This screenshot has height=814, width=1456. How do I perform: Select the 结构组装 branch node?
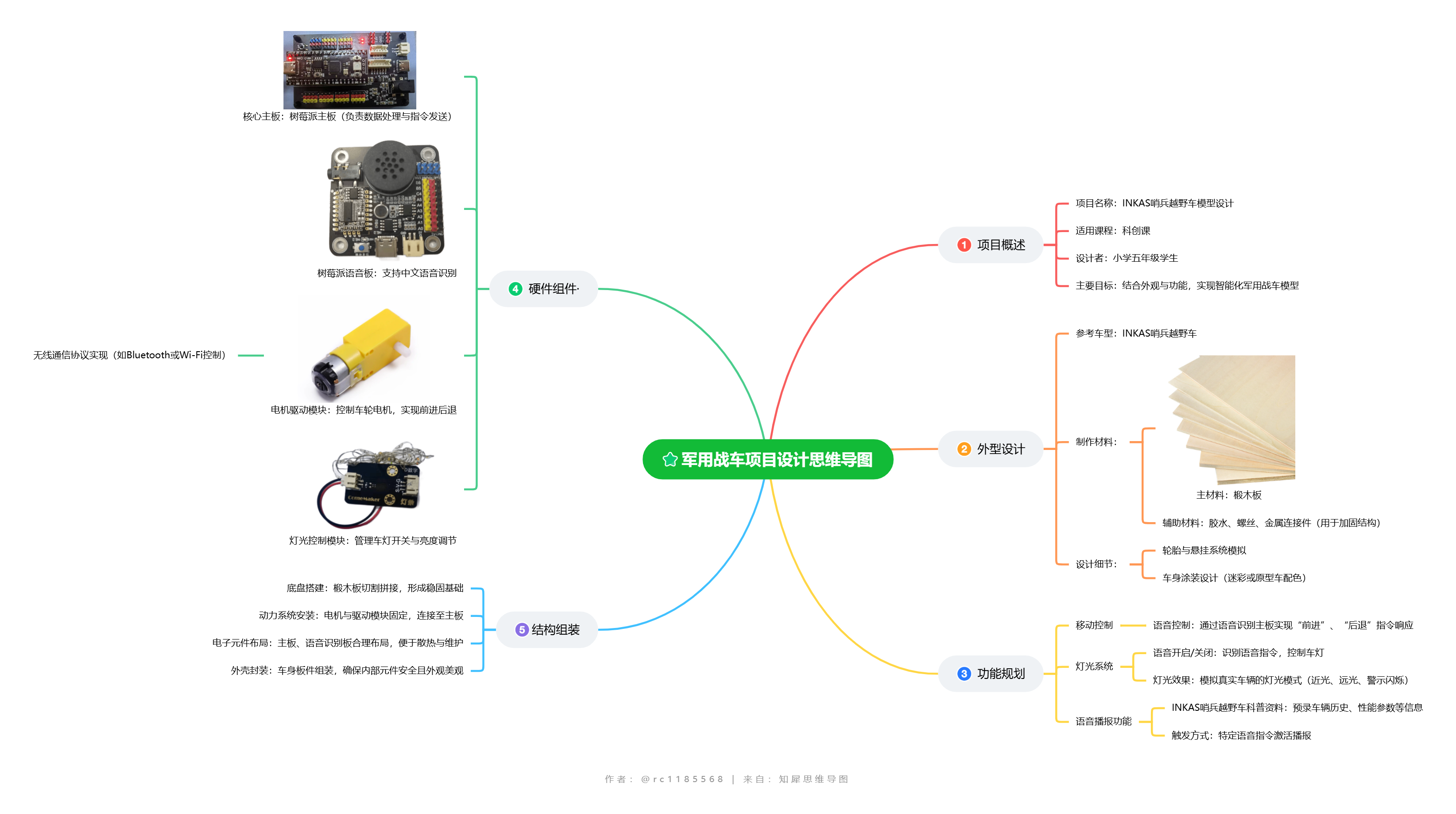point(546,630)
